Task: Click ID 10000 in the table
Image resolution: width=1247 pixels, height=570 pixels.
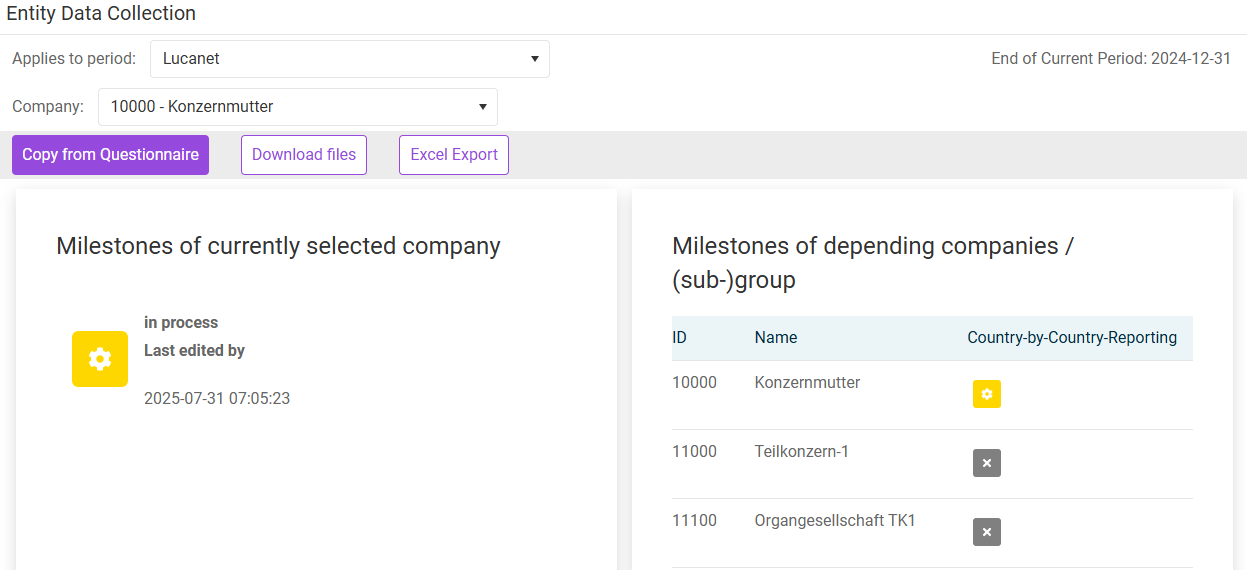Action: click(694, 383)
